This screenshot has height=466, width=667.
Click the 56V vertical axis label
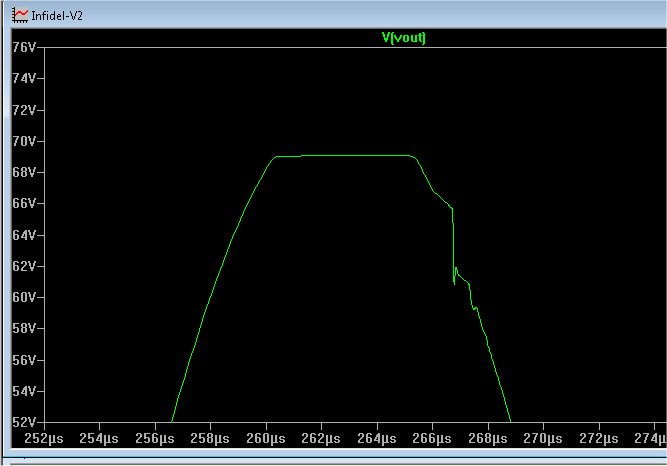pyautogui.click(x=24, y=360)
